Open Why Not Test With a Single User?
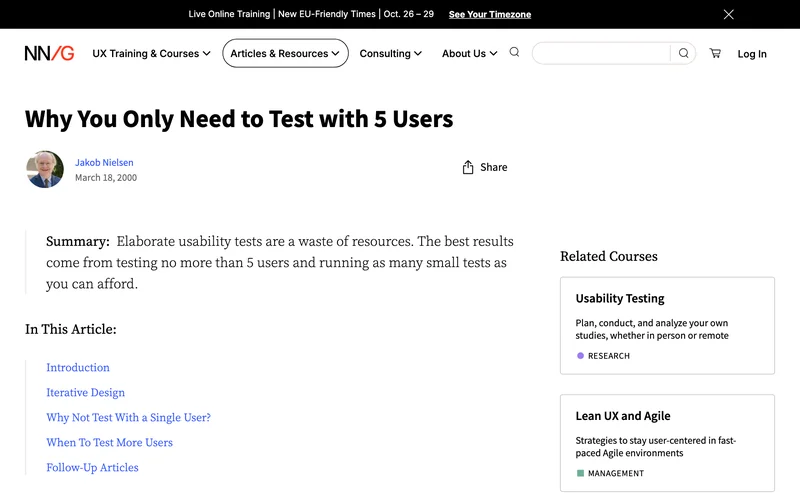Screen dimensions: 800x500 tap(128, 417)
